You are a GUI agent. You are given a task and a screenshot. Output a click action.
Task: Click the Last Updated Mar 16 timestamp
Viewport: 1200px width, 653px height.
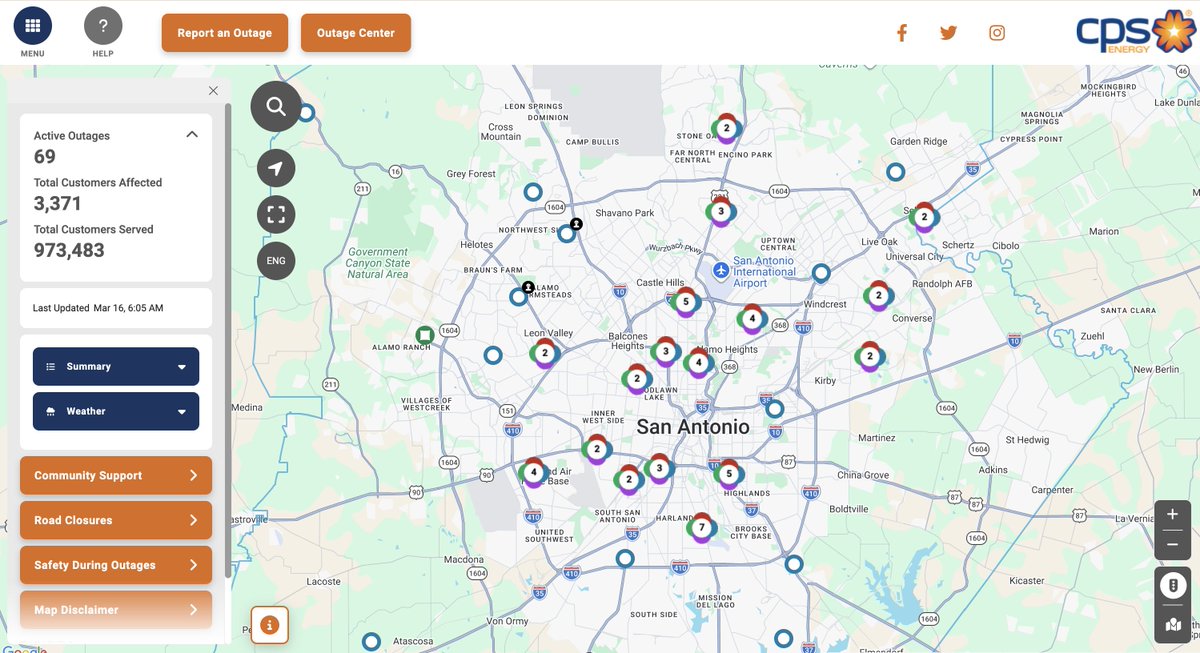click(x=98, y=308)
